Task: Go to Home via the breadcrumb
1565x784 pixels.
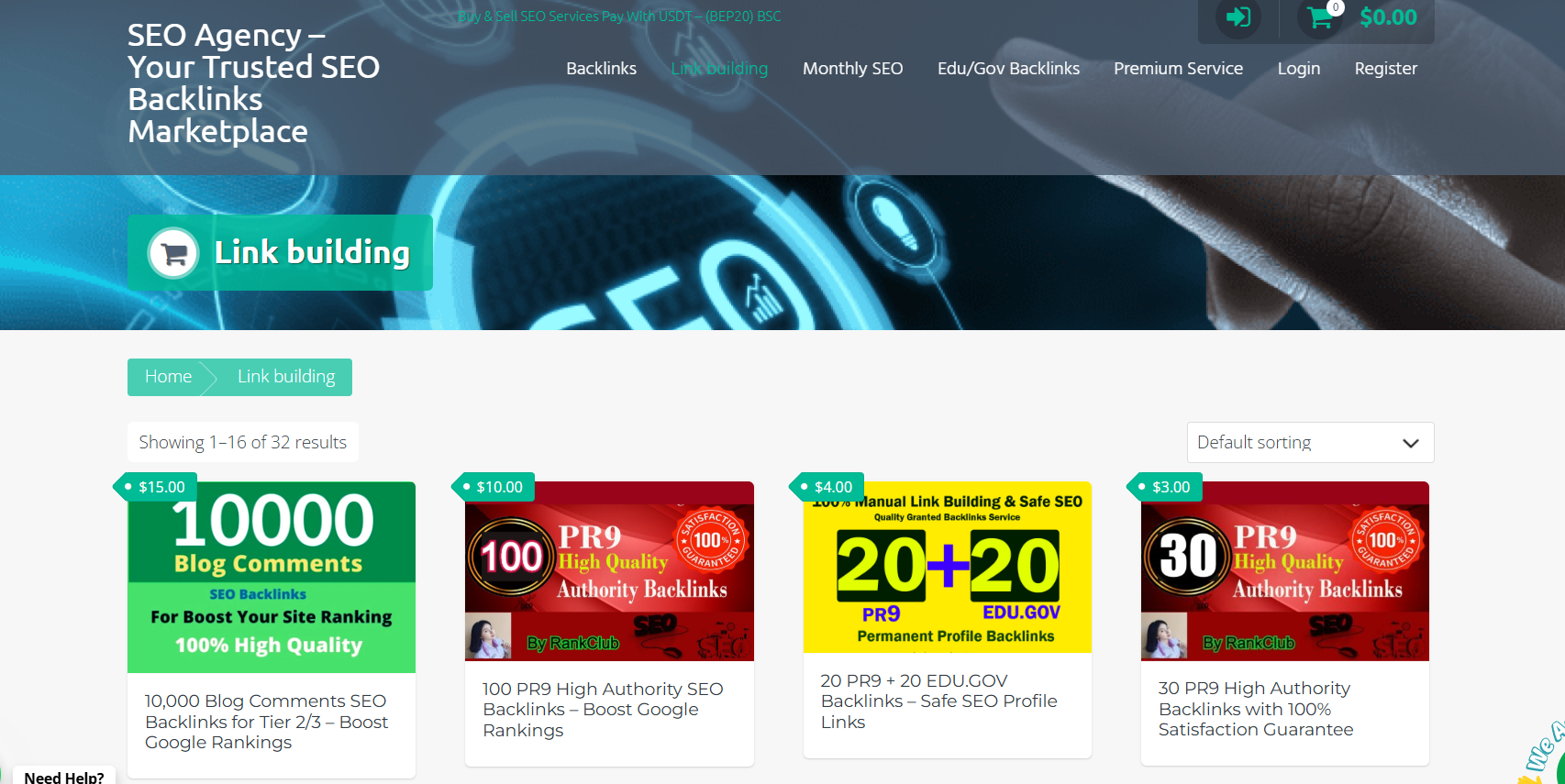Action: click(169, 377)
